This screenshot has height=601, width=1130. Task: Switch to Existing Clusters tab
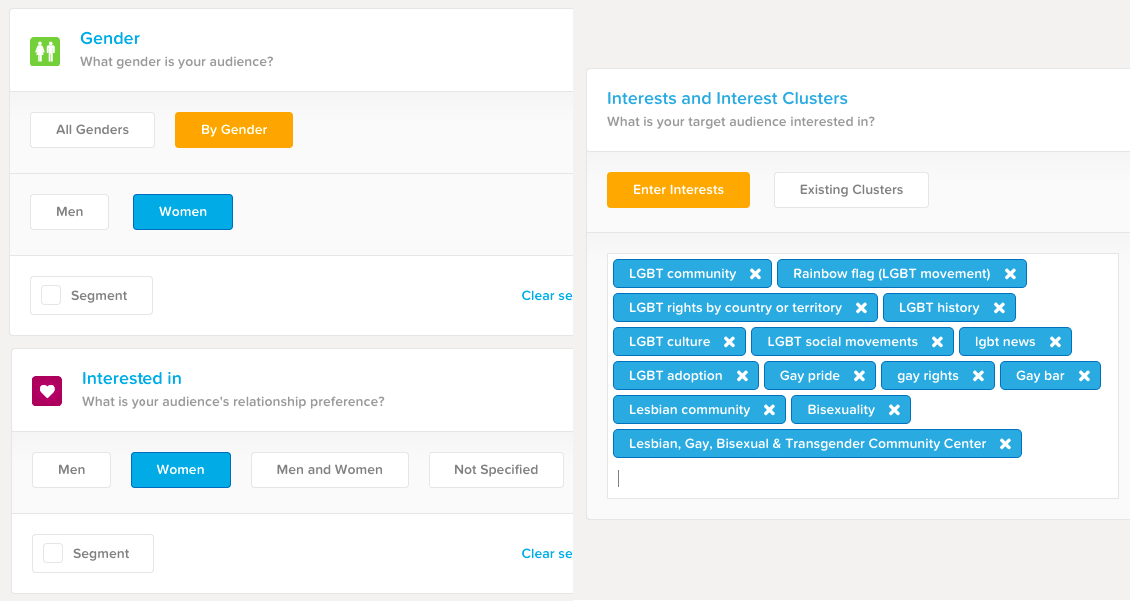pyautogui.click(x=851, y=190)
